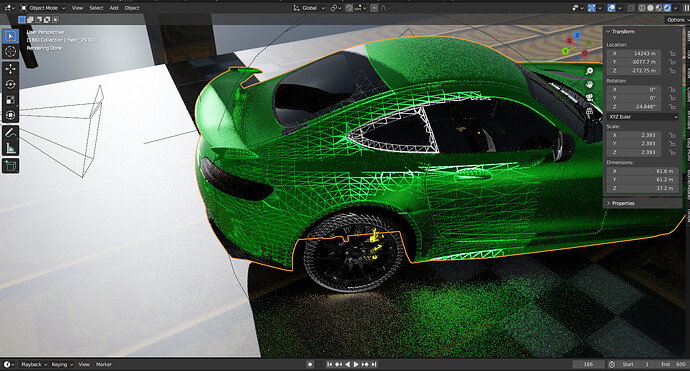Activate the 3D Cursor tool
Viewport: 690px width, 371px height.
click(11, 51)
